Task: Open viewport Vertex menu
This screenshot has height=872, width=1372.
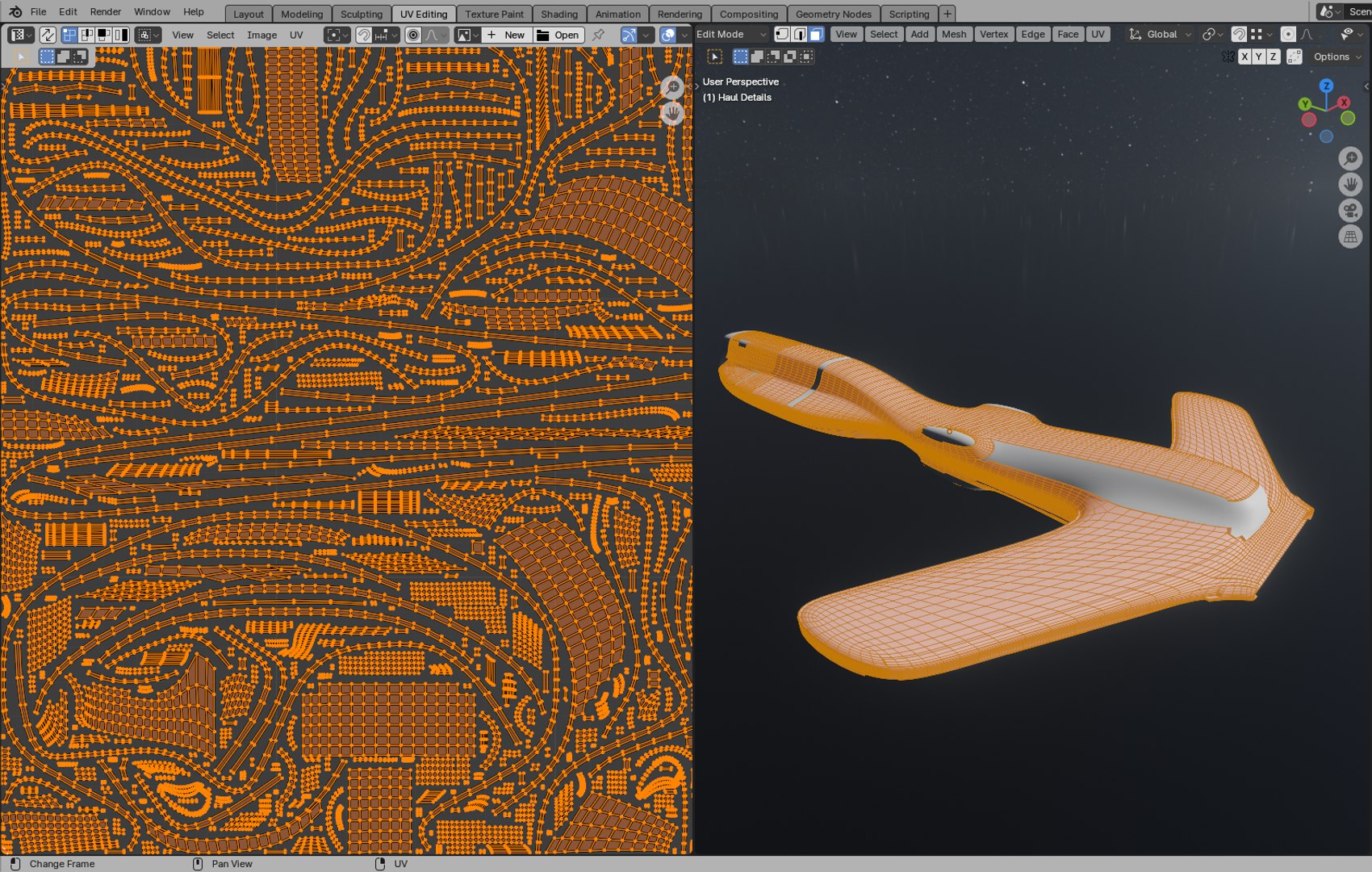Action: point(993,34)
